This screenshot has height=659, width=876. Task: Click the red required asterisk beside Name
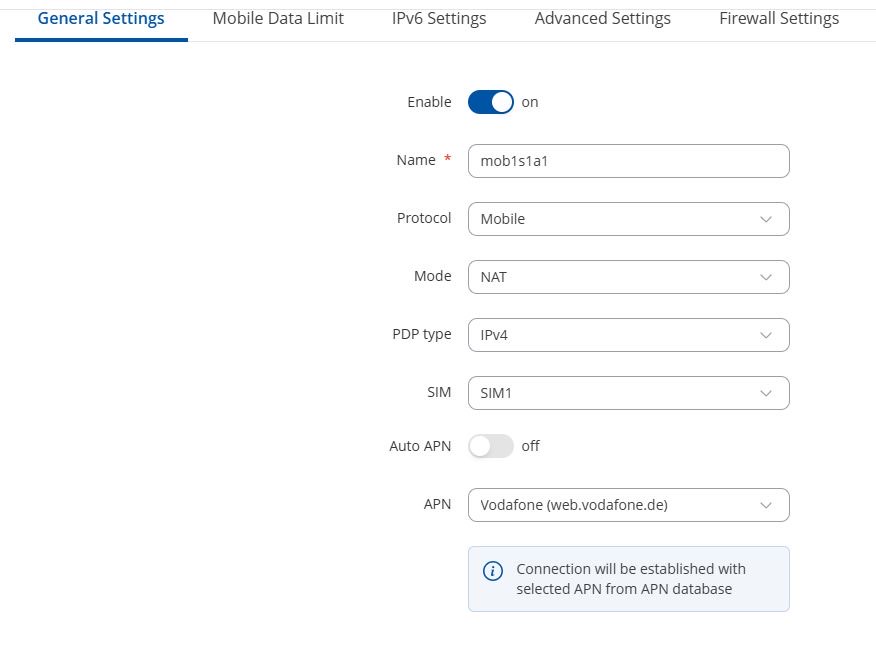coord(447,159)
